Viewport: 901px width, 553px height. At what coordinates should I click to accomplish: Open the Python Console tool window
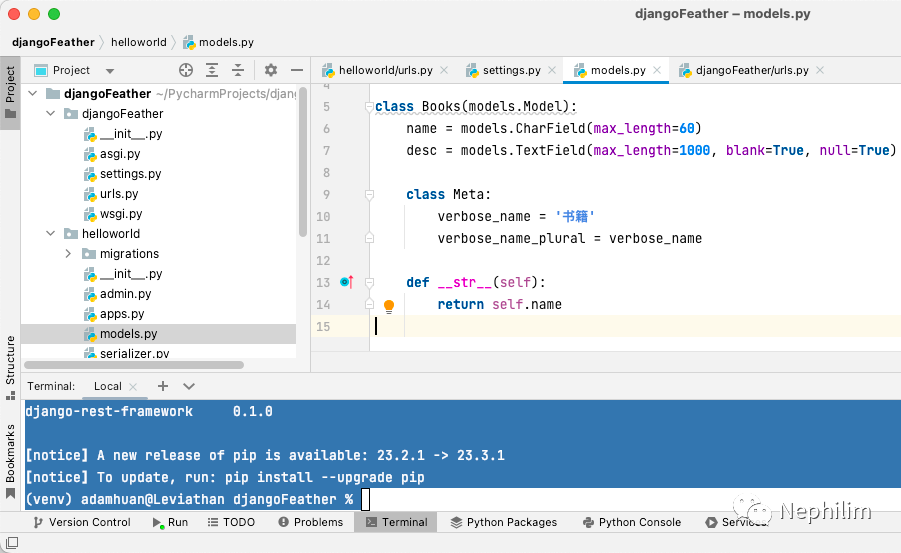[x=632, y=522]
